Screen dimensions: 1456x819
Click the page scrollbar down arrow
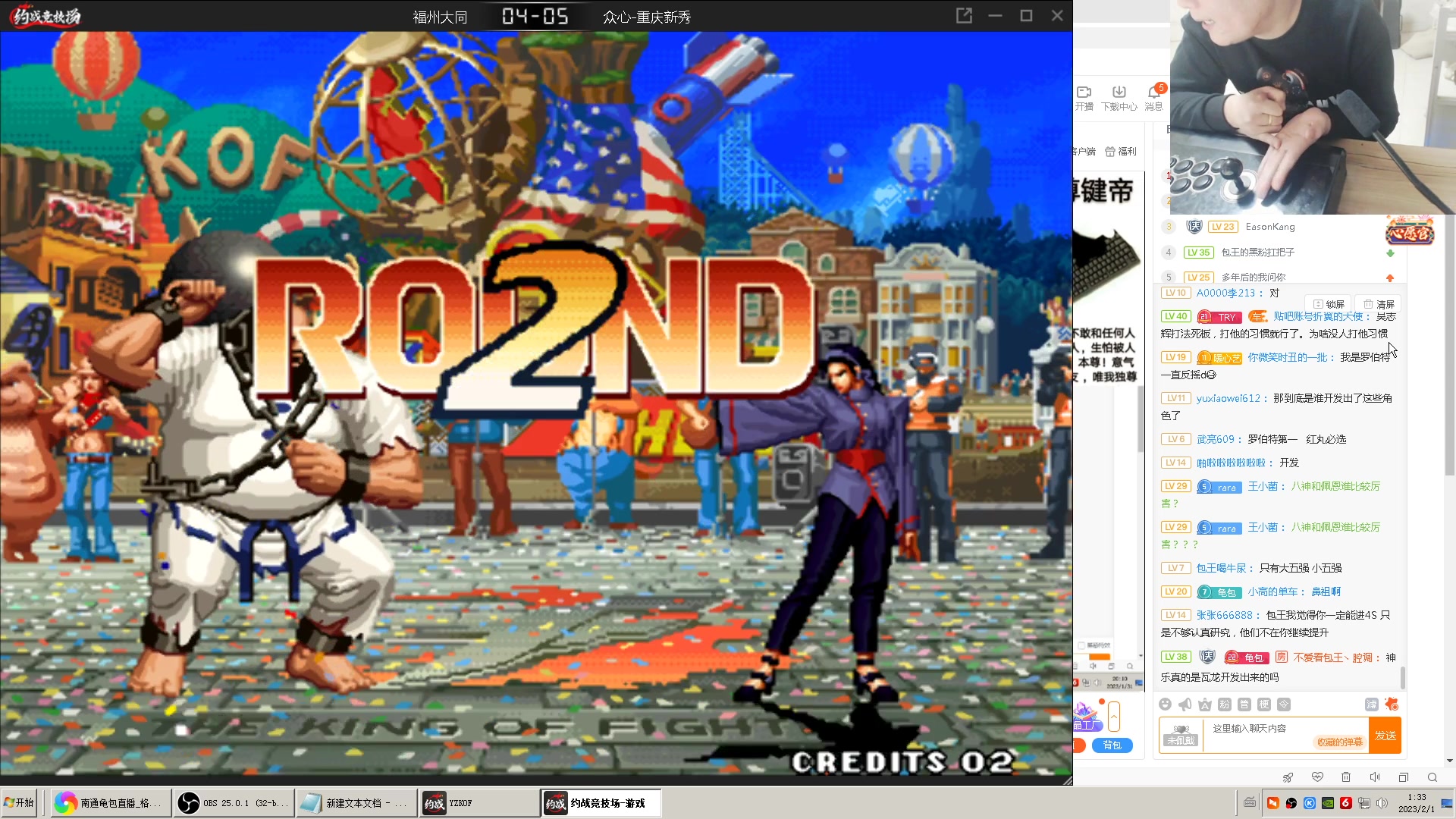pyautogui.click(x=1450, y=761)
